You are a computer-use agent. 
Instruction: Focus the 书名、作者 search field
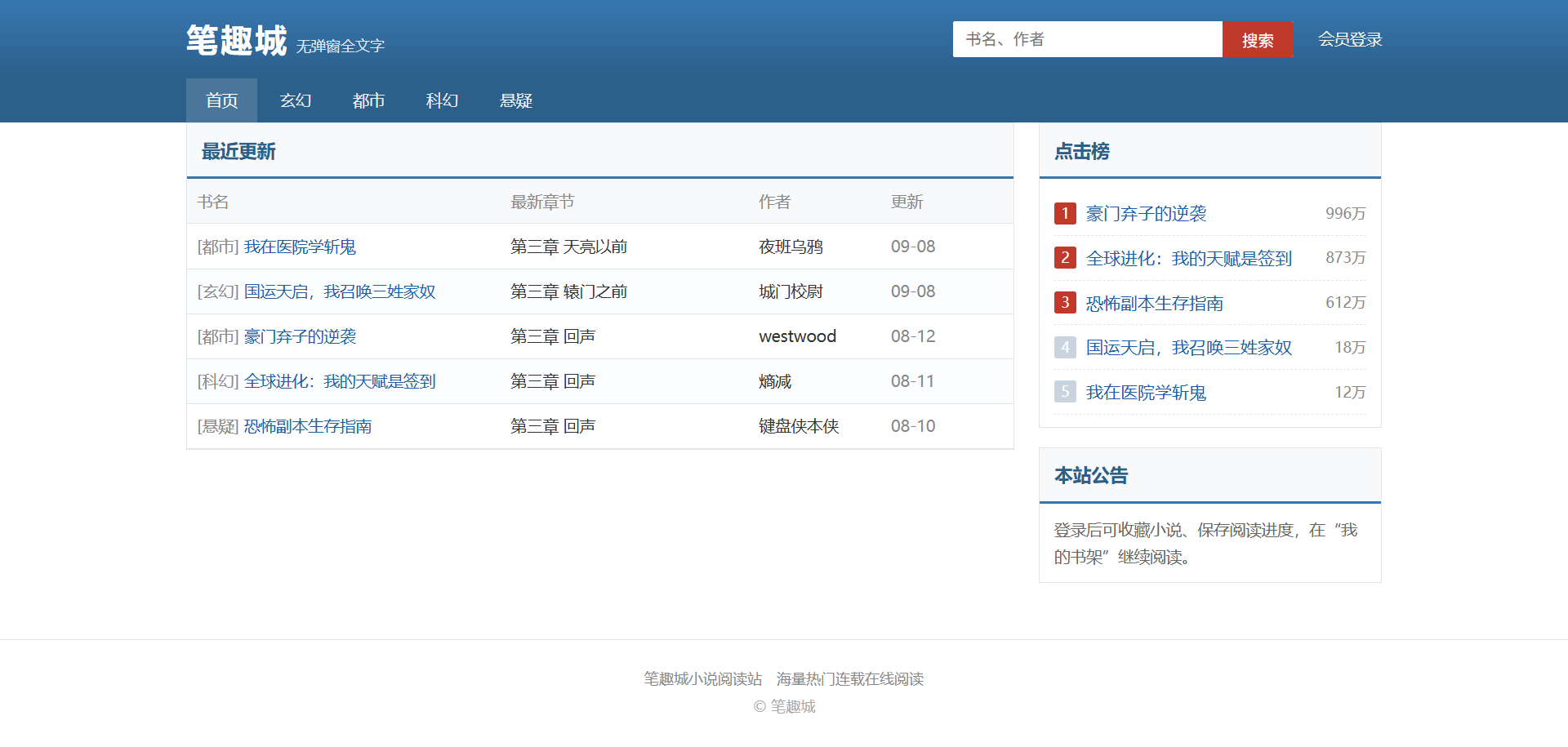[1088, 39]
